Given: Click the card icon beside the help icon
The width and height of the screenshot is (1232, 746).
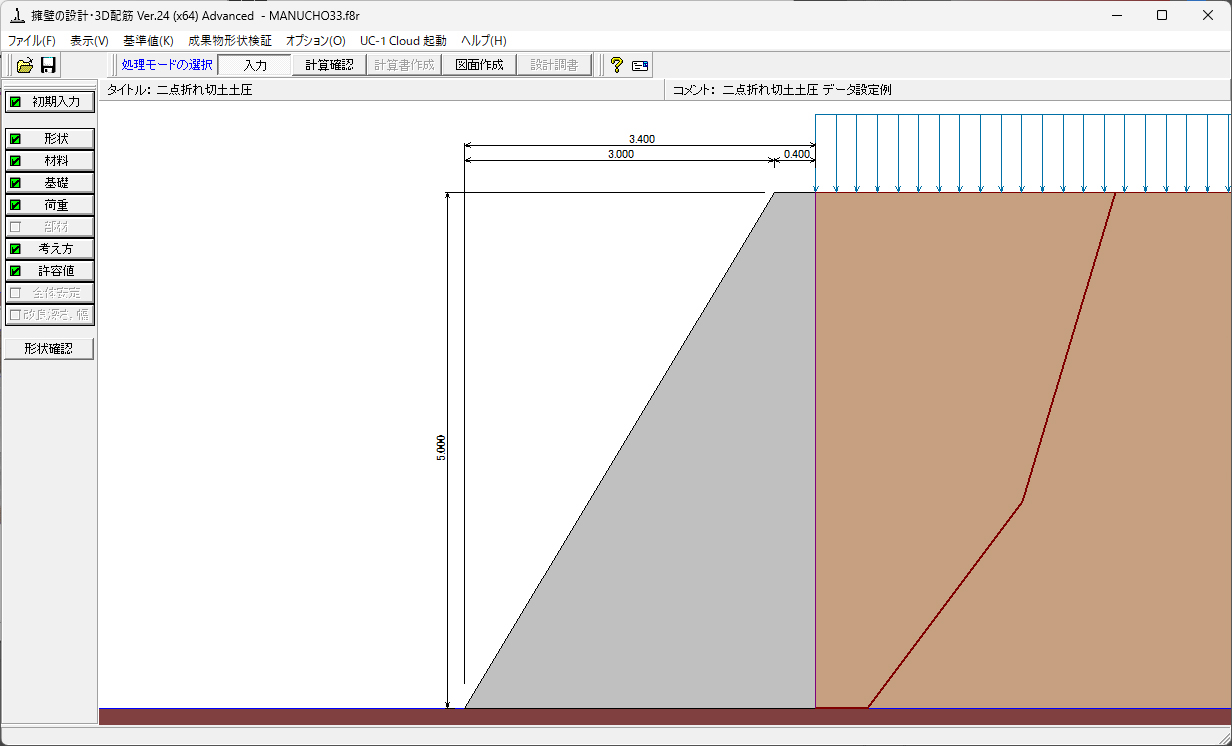Looking at the screenshot, I should tap(640, 65).
